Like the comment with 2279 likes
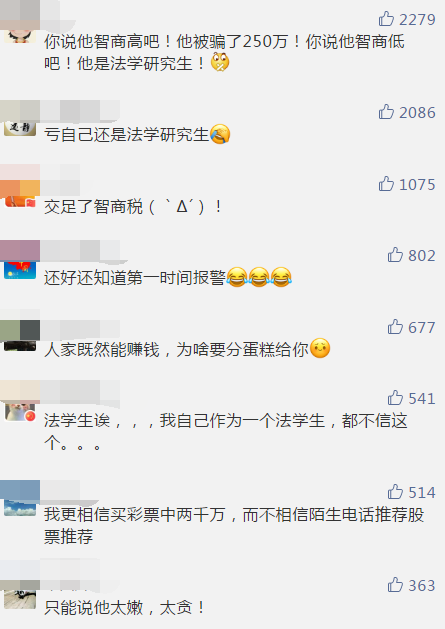The width and height of the screenshot is (445, 629). click(386, 19)
